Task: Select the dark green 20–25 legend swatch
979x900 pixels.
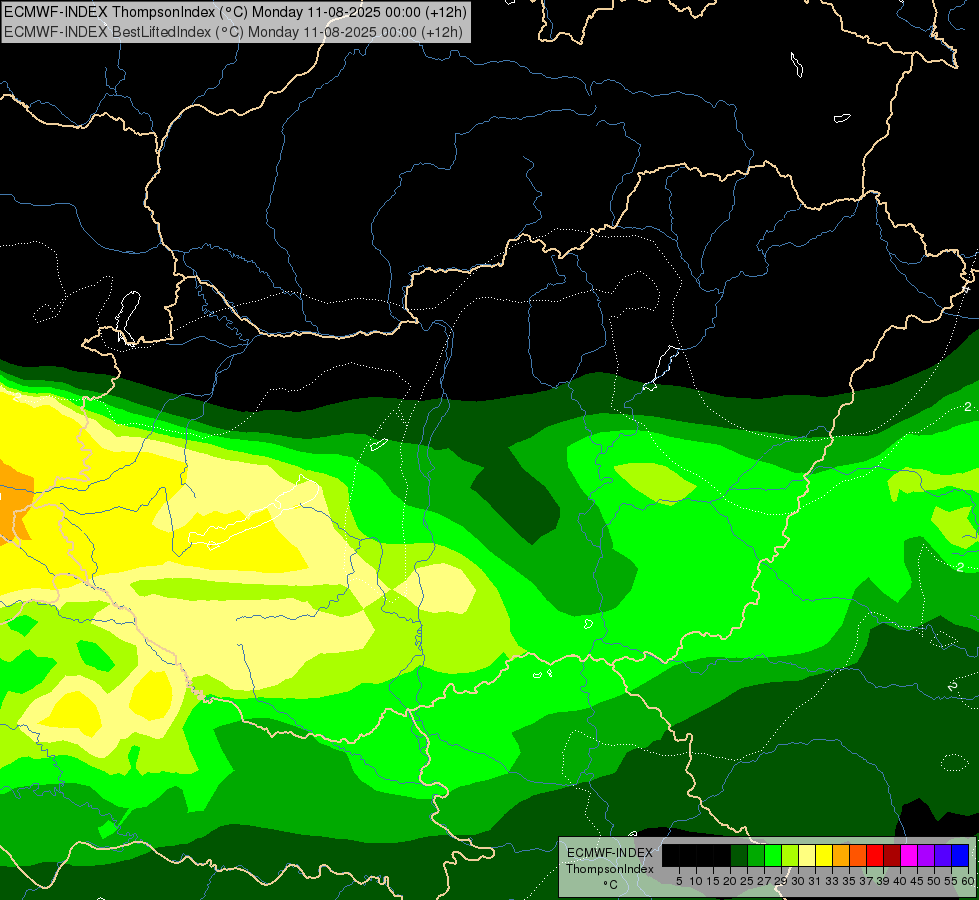Action: (x=739, y=855)
